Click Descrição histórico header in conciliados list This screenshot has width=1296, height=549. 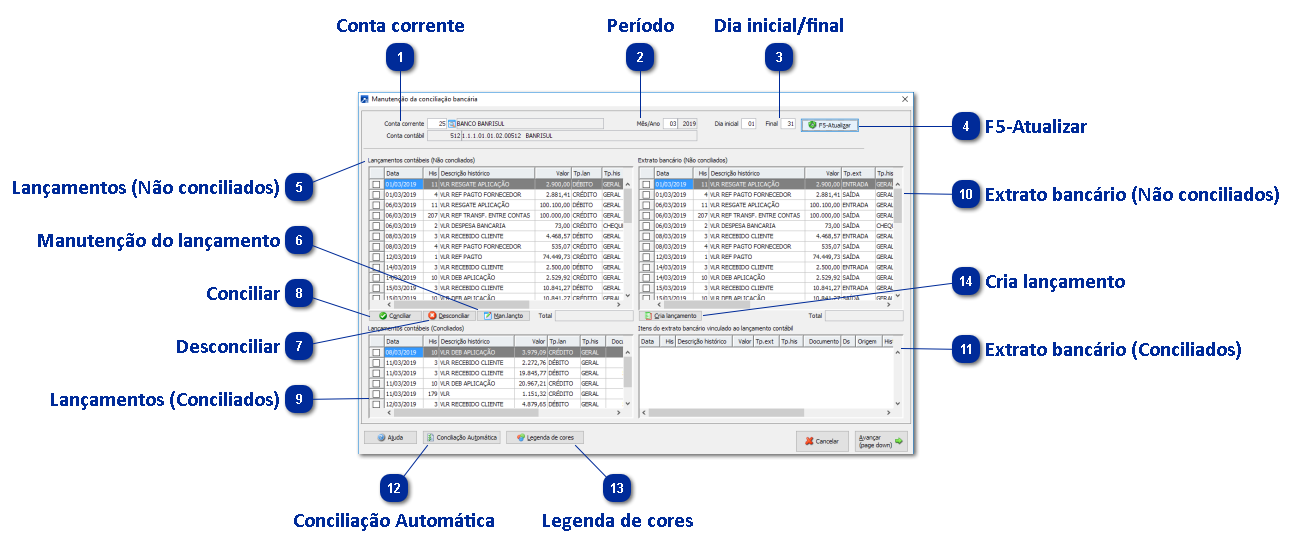coord(478,341)
